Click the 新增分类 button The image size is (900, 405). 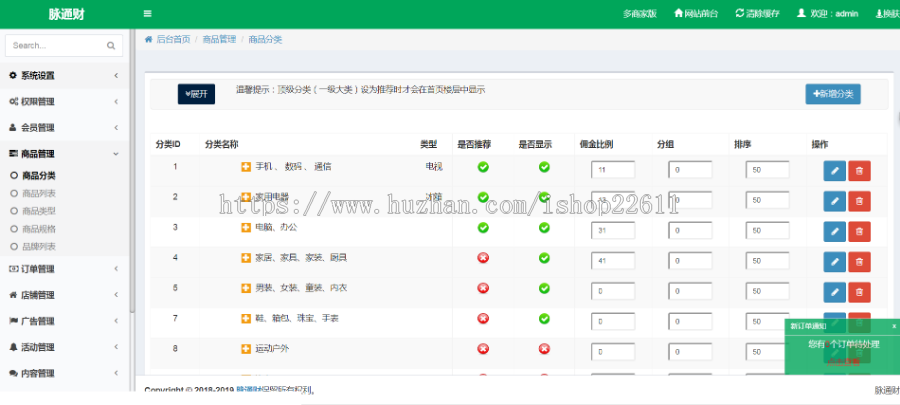pos(833,94)
